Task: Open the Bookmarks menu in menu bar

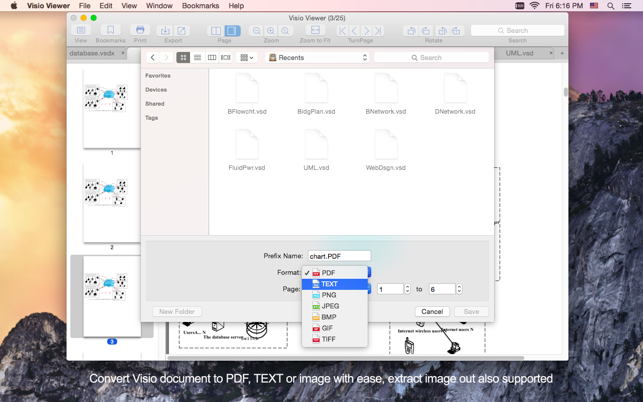Action: click(200, 6)
